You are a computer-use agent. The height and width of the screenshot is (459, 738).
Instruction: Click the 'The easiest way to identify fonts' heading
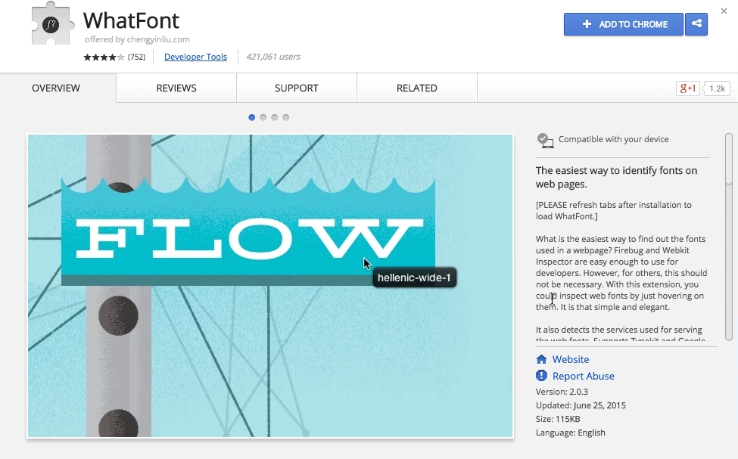click(617, 177)
